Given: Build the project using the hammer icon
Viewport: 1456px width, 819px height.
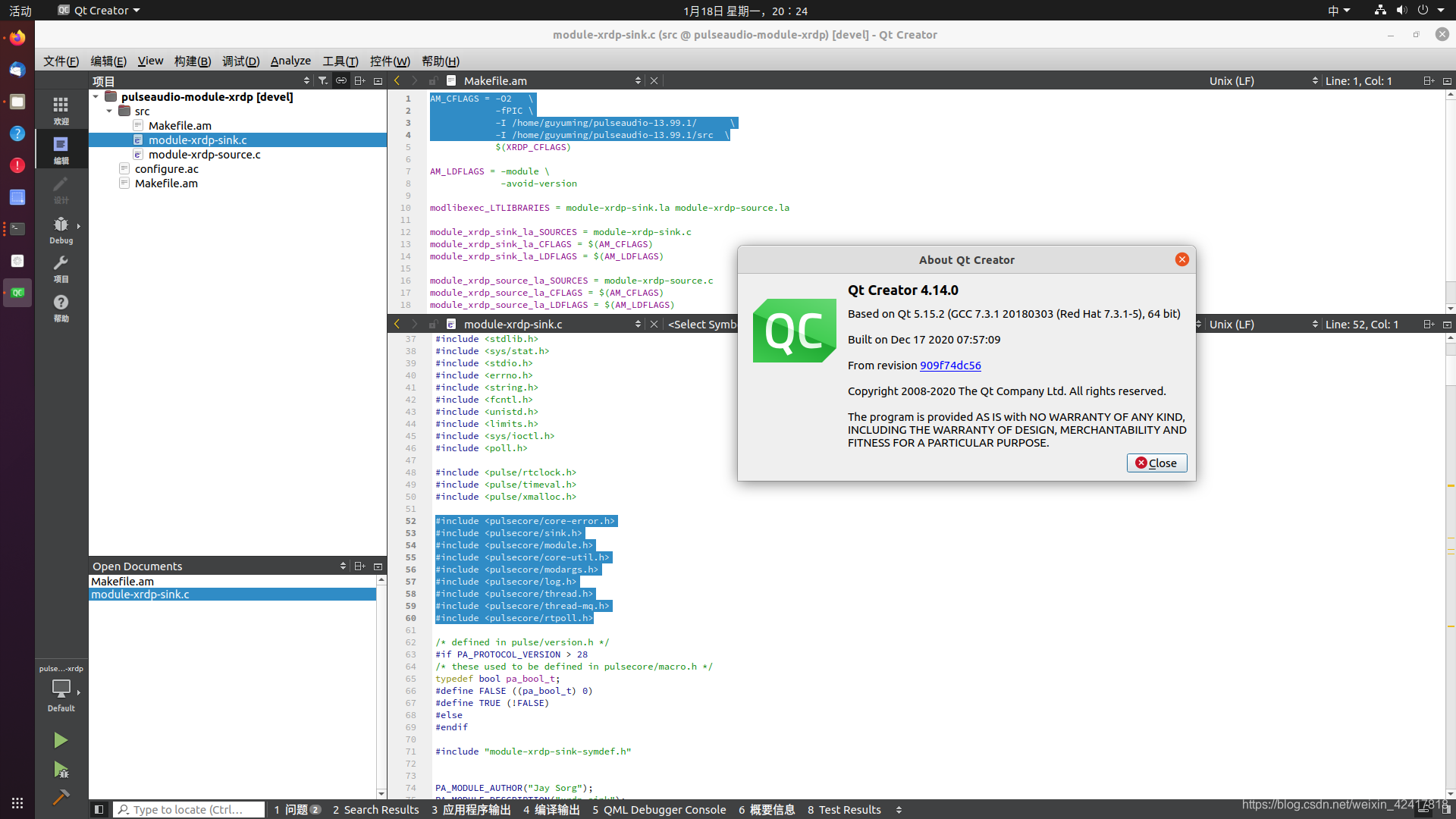Looking at the screenshot, I should click(61, 798).
